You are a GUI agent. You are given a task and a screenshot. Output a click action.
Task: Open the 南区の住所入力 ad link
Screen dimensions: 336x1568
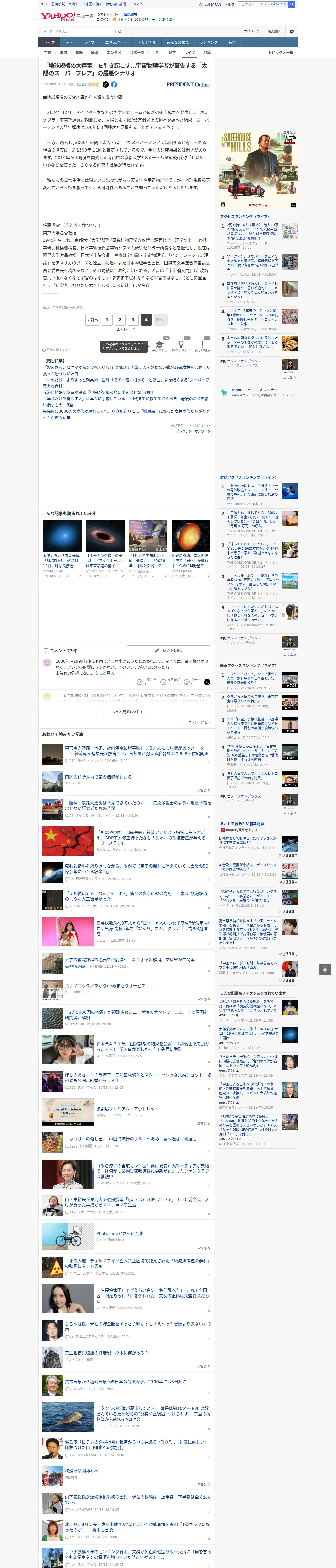(98, 777)
